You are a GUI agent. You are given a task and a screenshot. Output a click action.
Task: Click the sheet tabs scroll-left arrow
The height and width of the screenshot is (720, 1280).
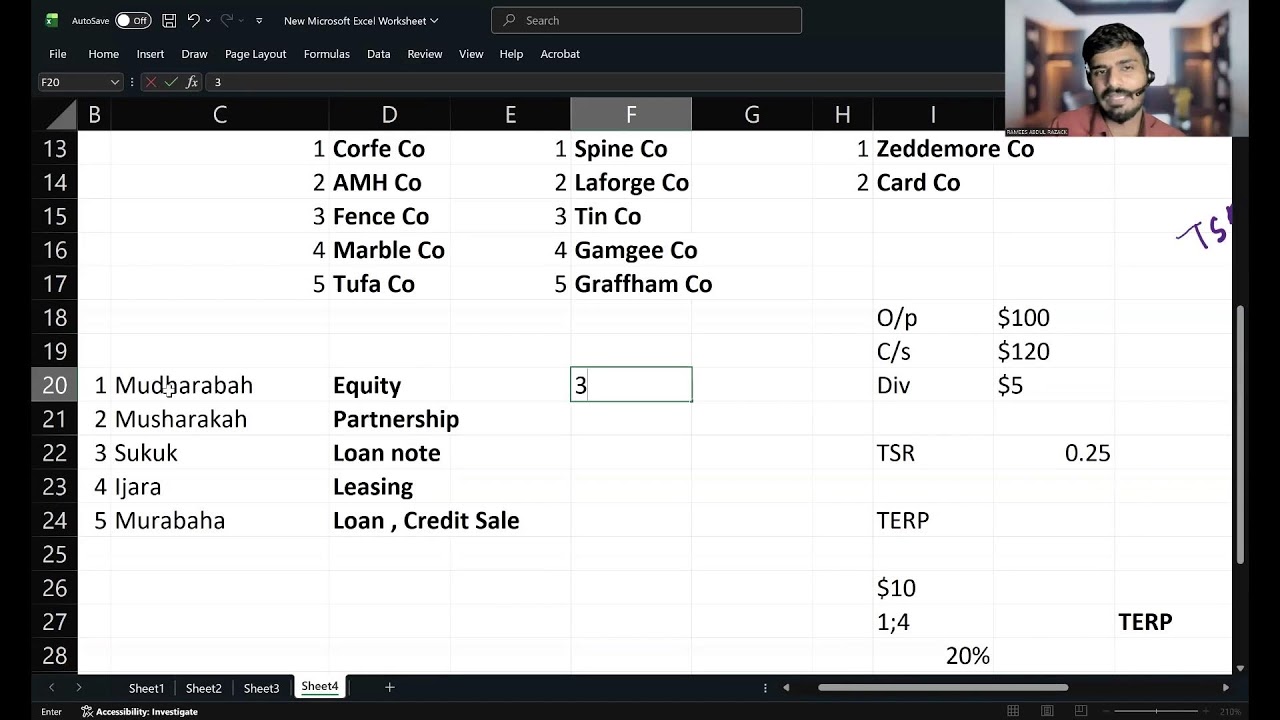(x=51, y=687)
